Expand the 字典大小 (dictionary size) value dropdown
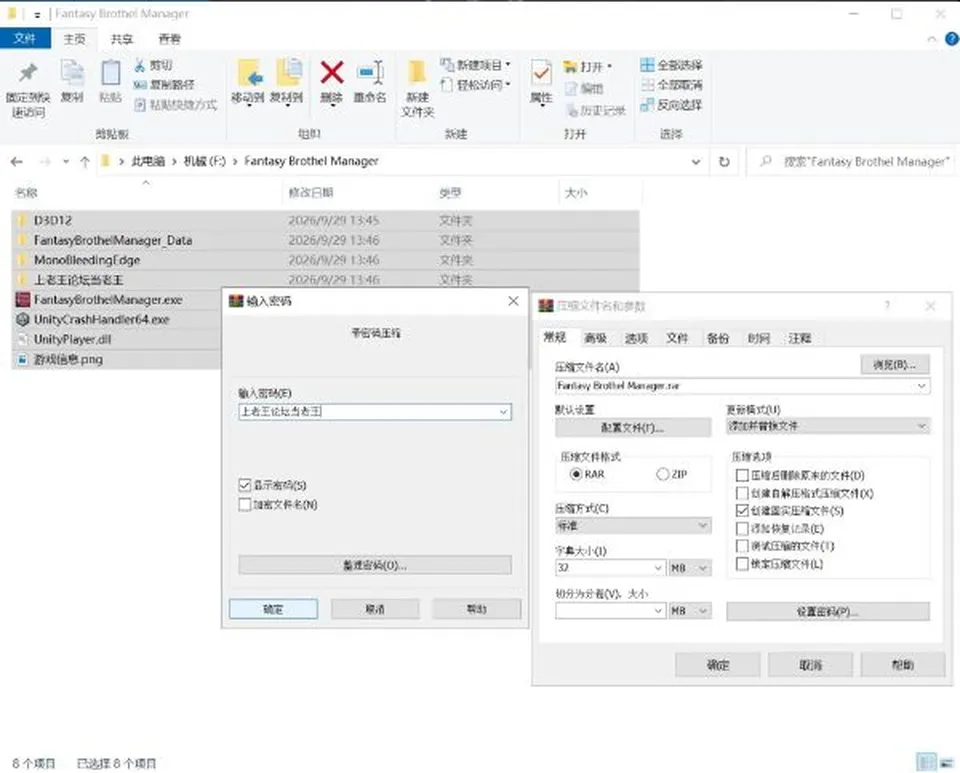 coord(658,568)
